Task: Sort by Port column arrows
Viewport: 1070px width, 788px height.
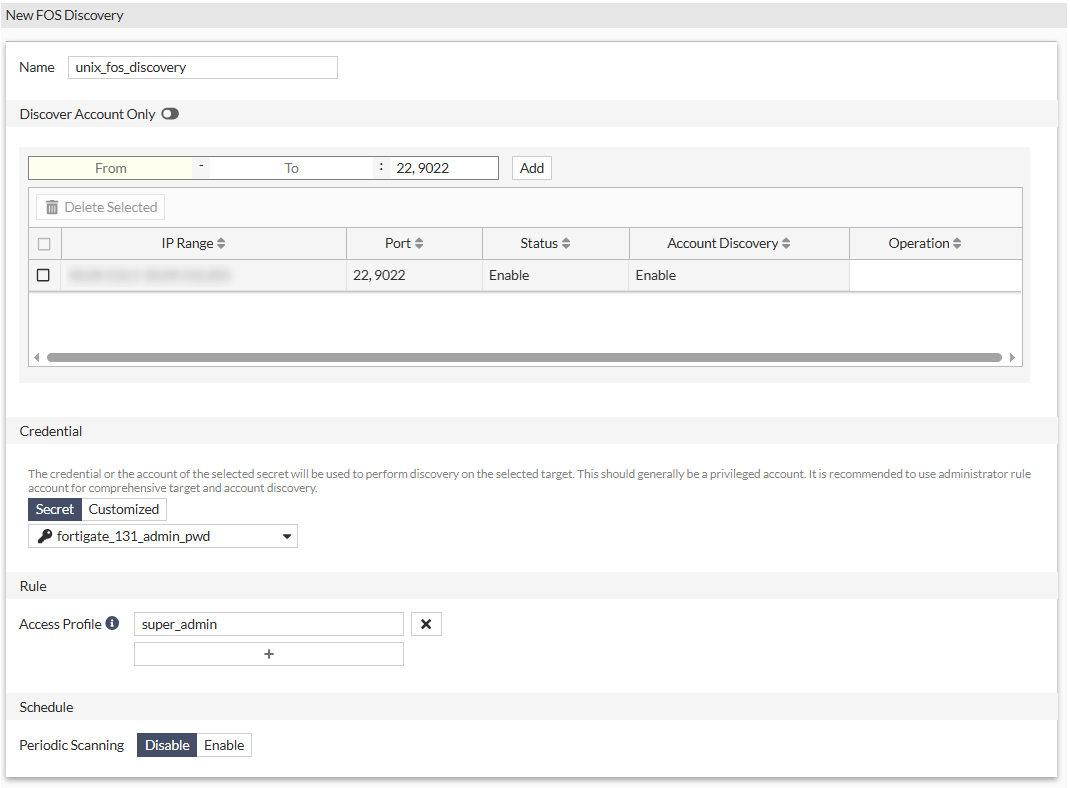Action: click(x=419, y=244)
